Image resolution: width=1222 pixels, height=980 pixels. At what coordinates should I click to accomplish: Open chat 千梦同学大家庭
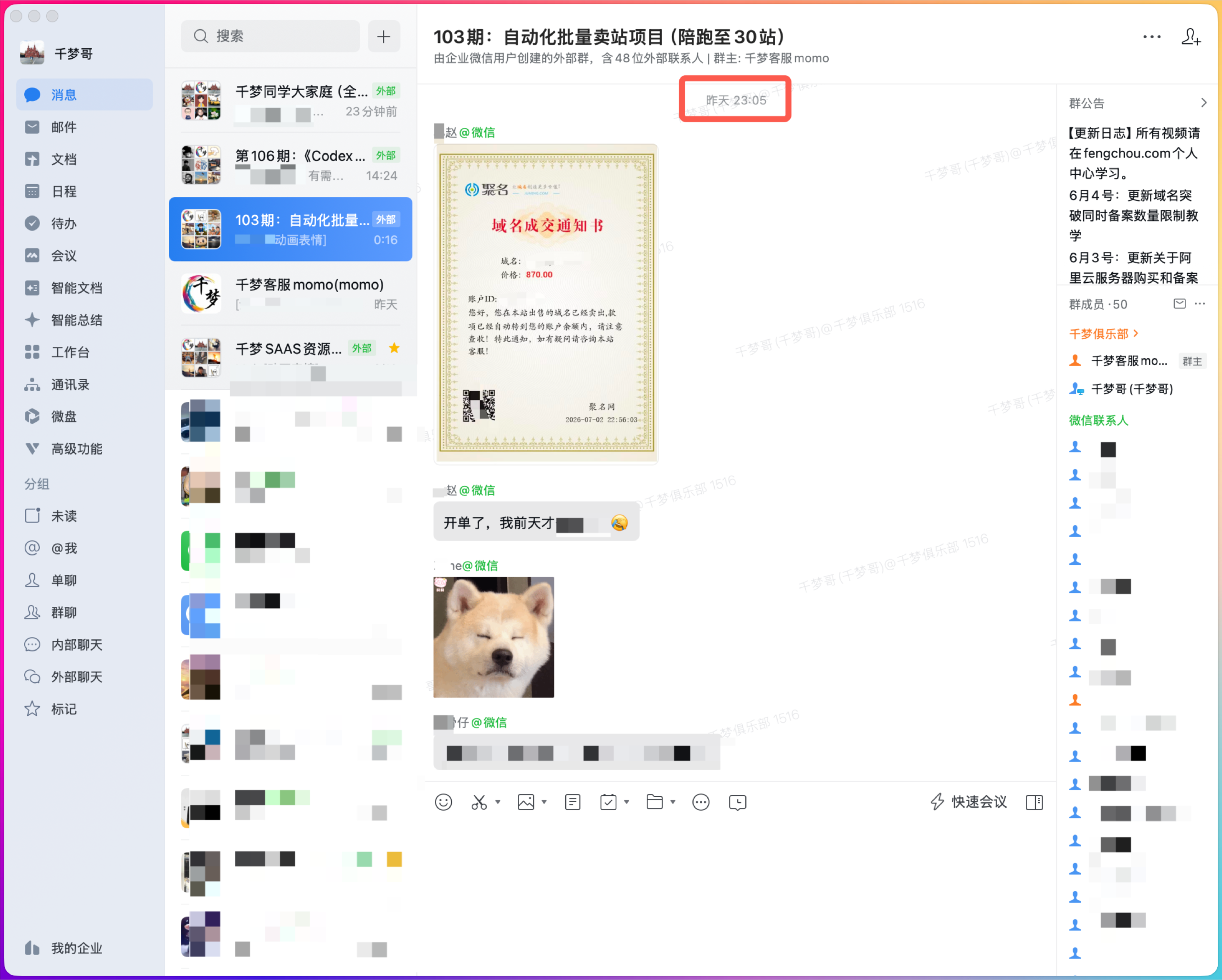[291, 100]
